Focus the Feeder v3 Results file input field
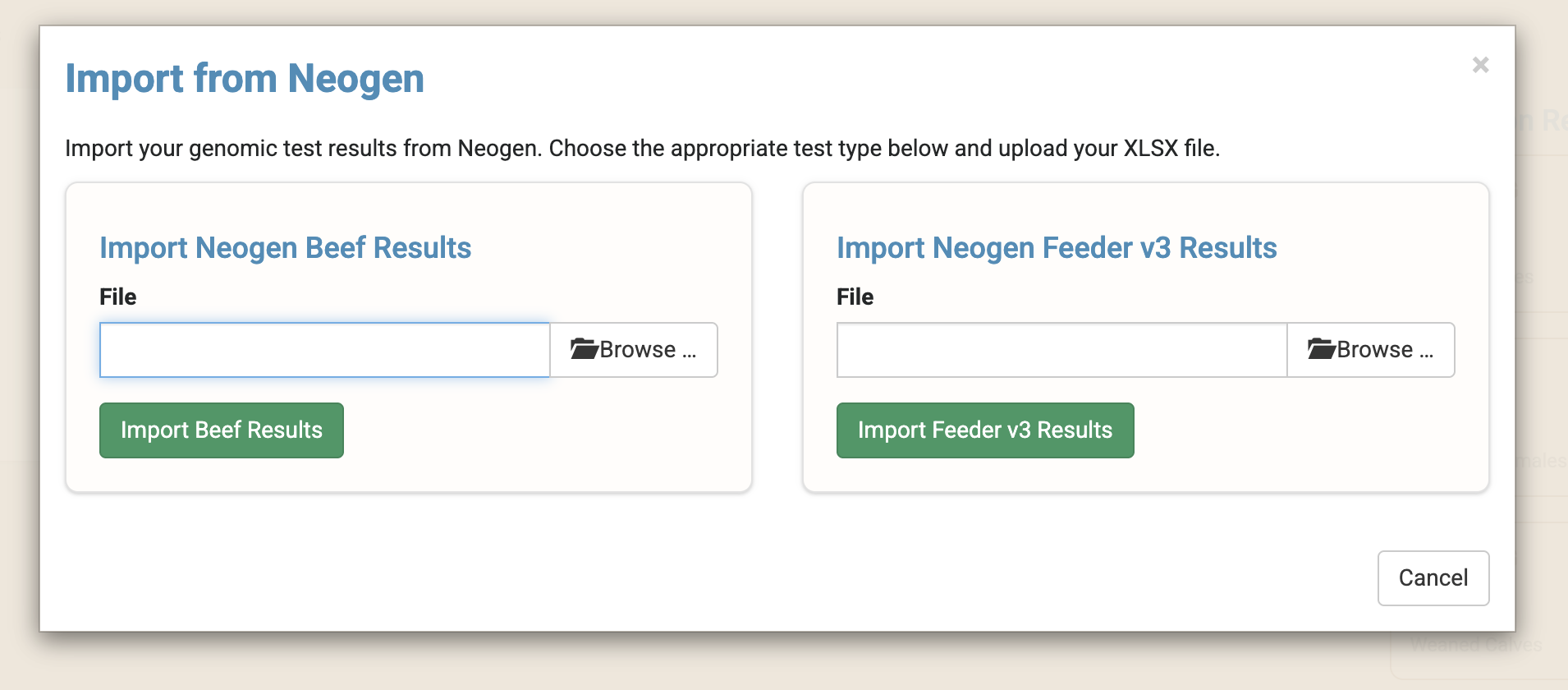 [x=1061, y=350]
